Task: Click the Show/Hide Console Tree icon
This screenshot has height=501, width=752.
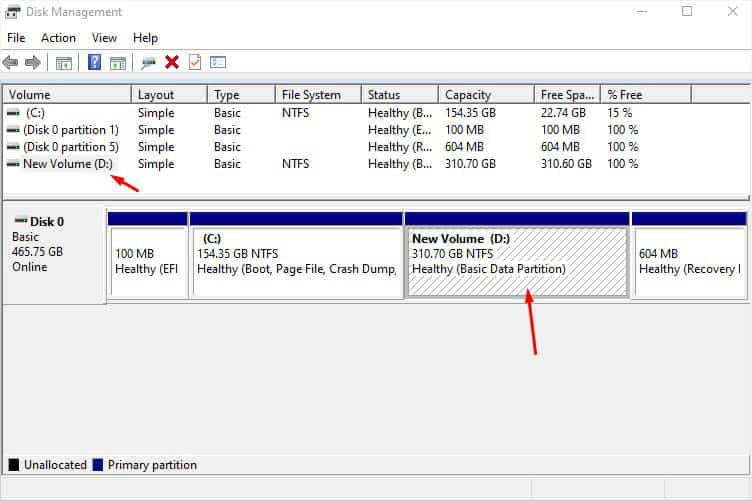Action: [64, 63]
